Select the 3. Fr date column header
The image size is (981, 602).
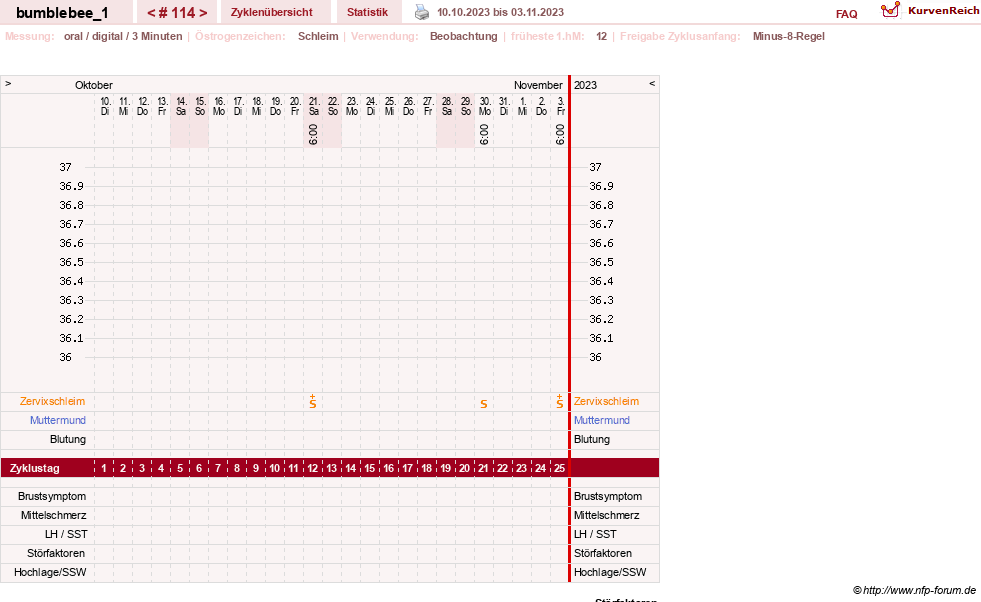tap(561, 106)
